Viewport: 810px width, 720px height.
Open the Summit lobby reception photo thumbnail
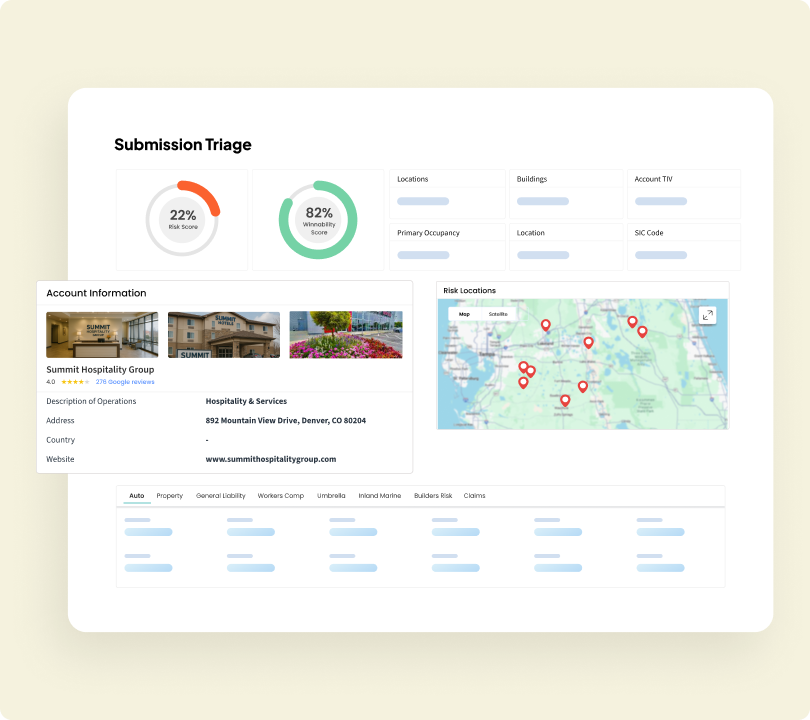click(x=102, y=334)
